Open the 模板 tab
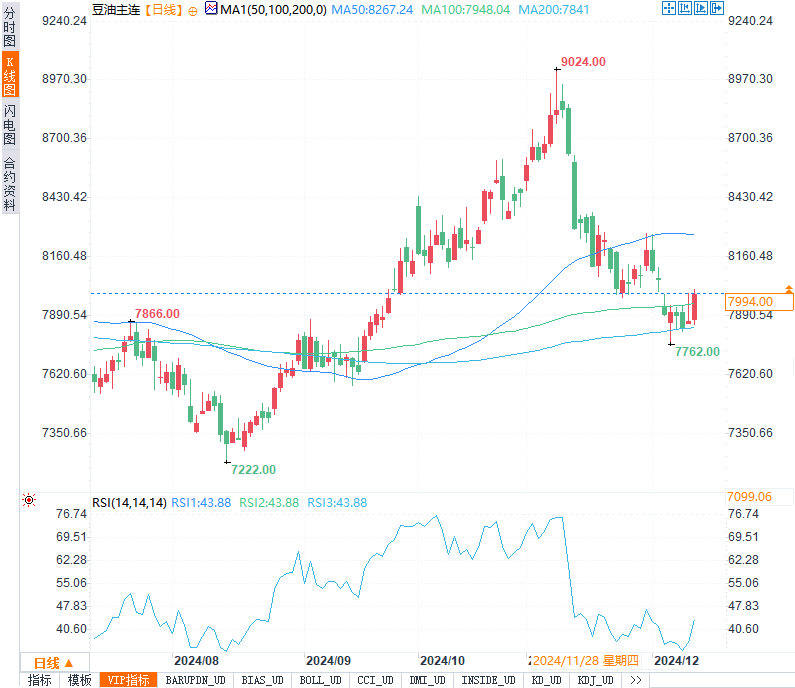 tap(80, 680)
